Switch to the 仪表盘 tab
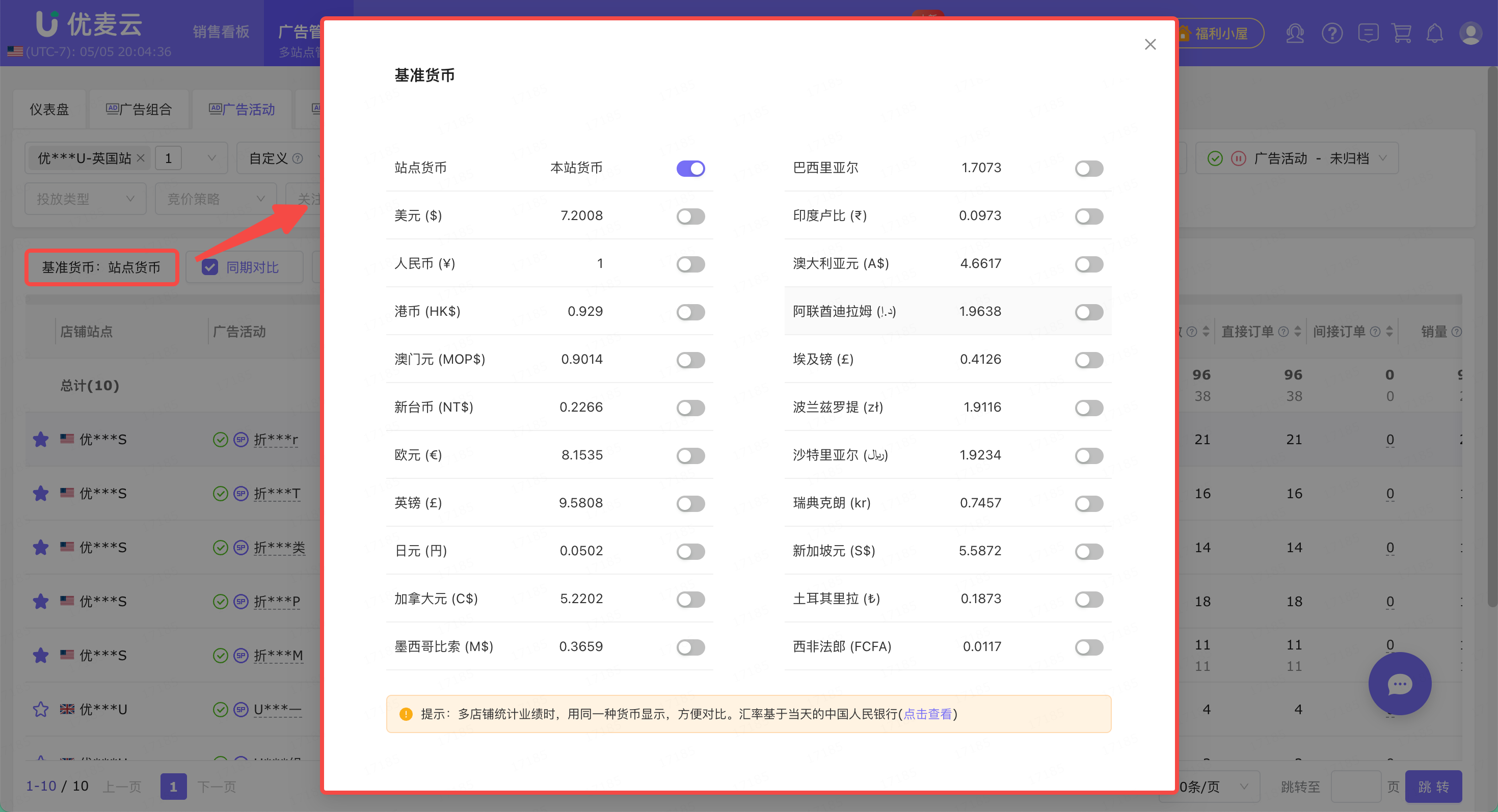Image resolution: width=1498 pixels, height=812 pixels. pyautogui.click(x=49, y=110)
